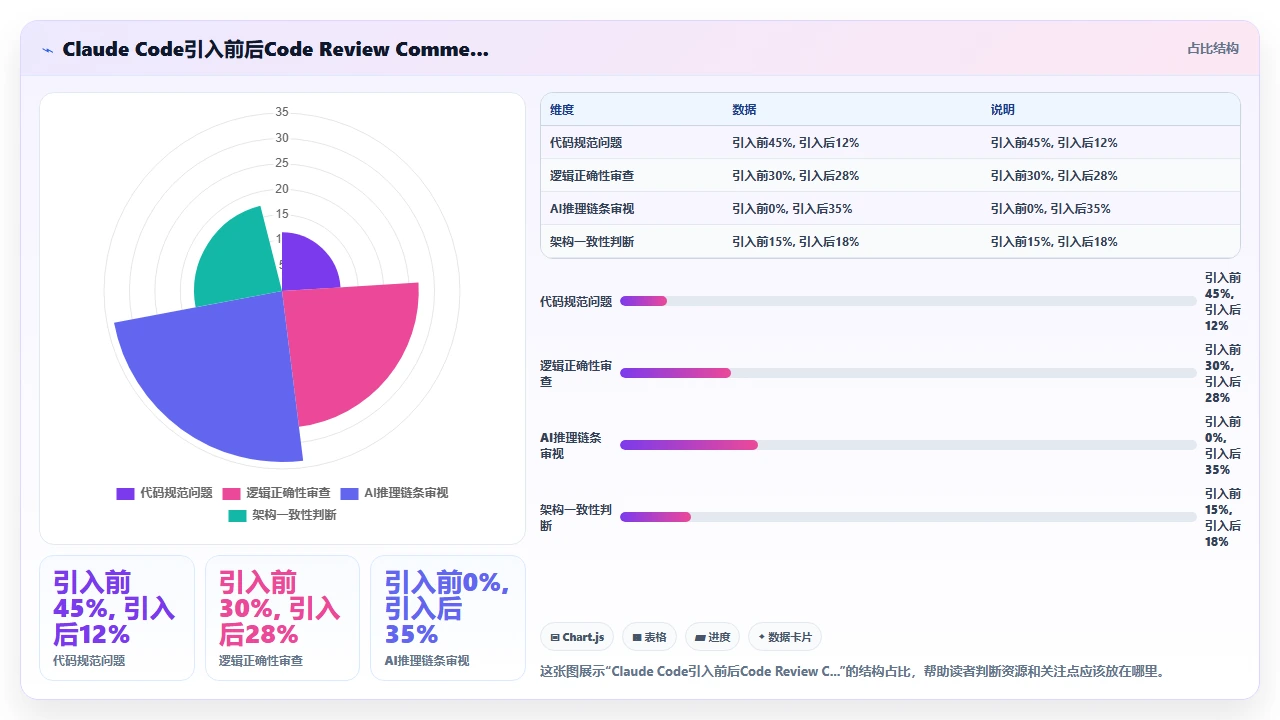
Task: Click the 架构一致性判断 progress bar
Action: click(x=908, y=517)
